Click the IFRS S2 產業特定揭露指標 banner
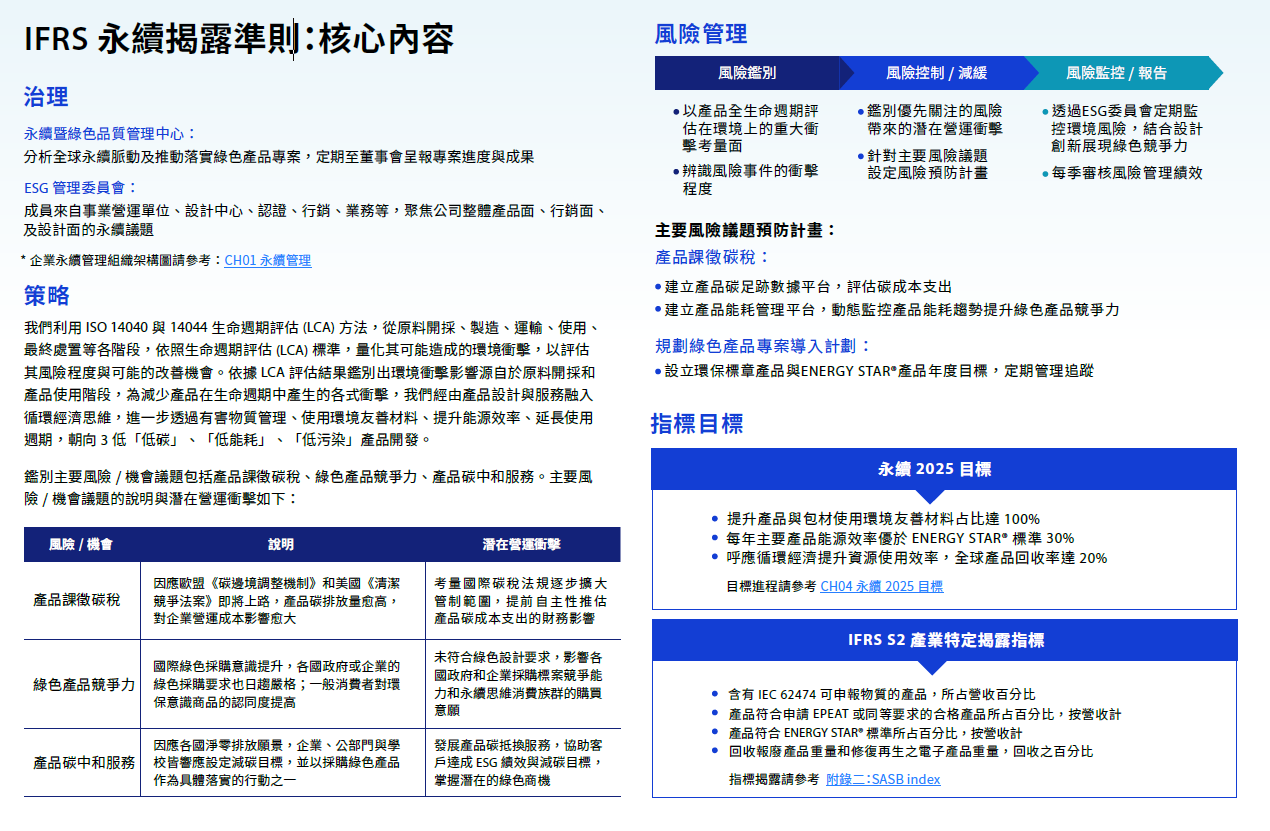This screenshot has width=1270, height=831. (x=944, y=640)
